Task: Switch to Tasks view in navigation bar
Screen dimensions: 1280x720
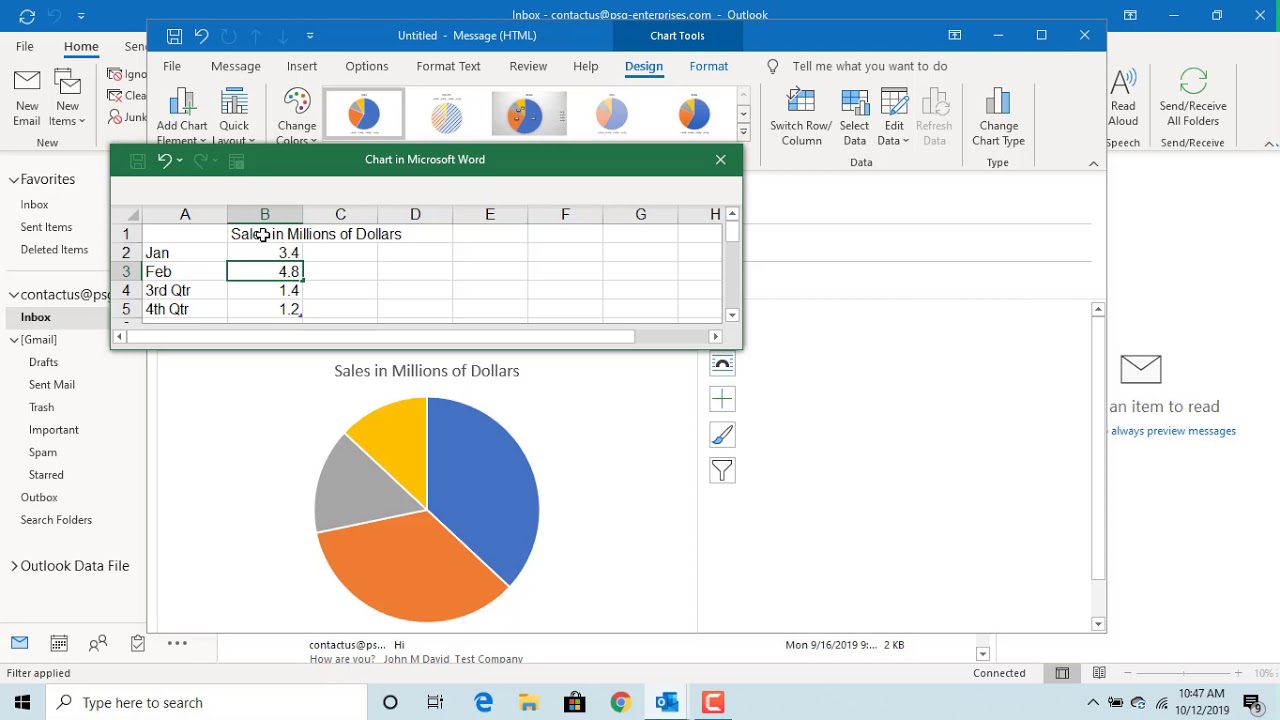Action: pos(137,643)
